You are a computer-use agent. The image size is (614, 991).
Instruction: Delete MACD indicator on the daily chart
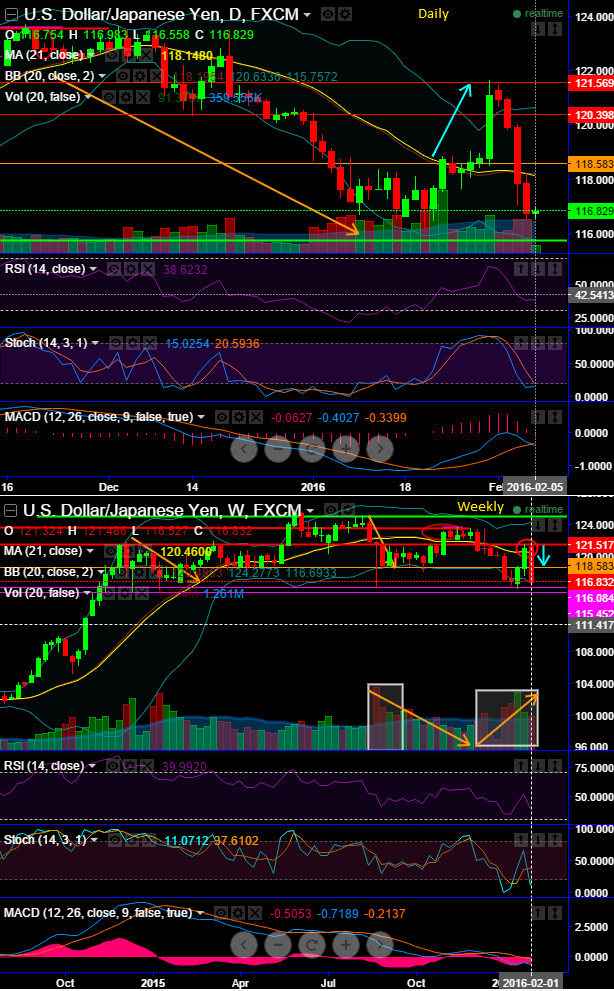pyautogui.click(x=255, y=417)
